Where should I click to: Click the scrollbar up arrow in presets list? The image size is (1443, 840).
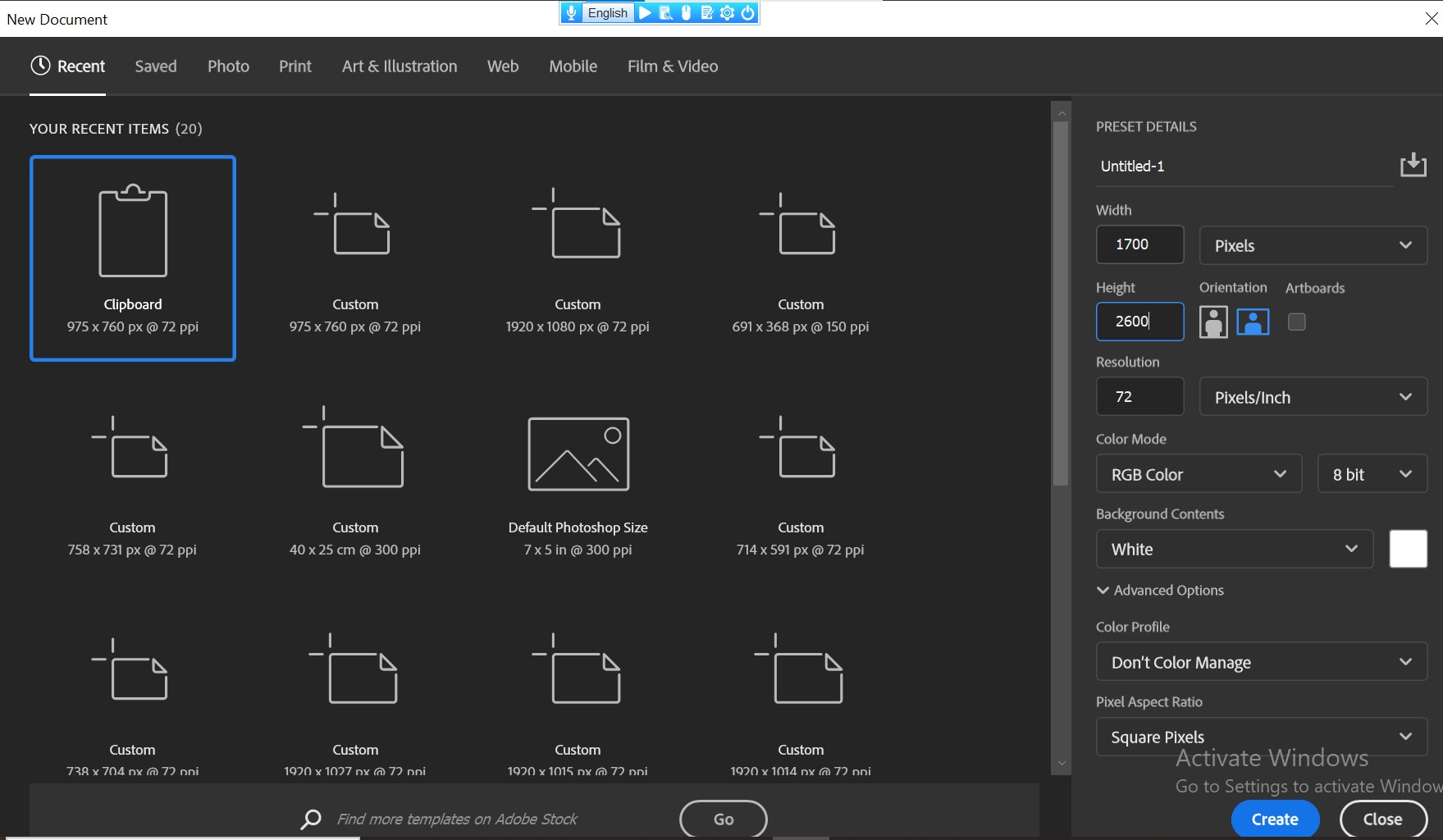[x=1061, y=113]
